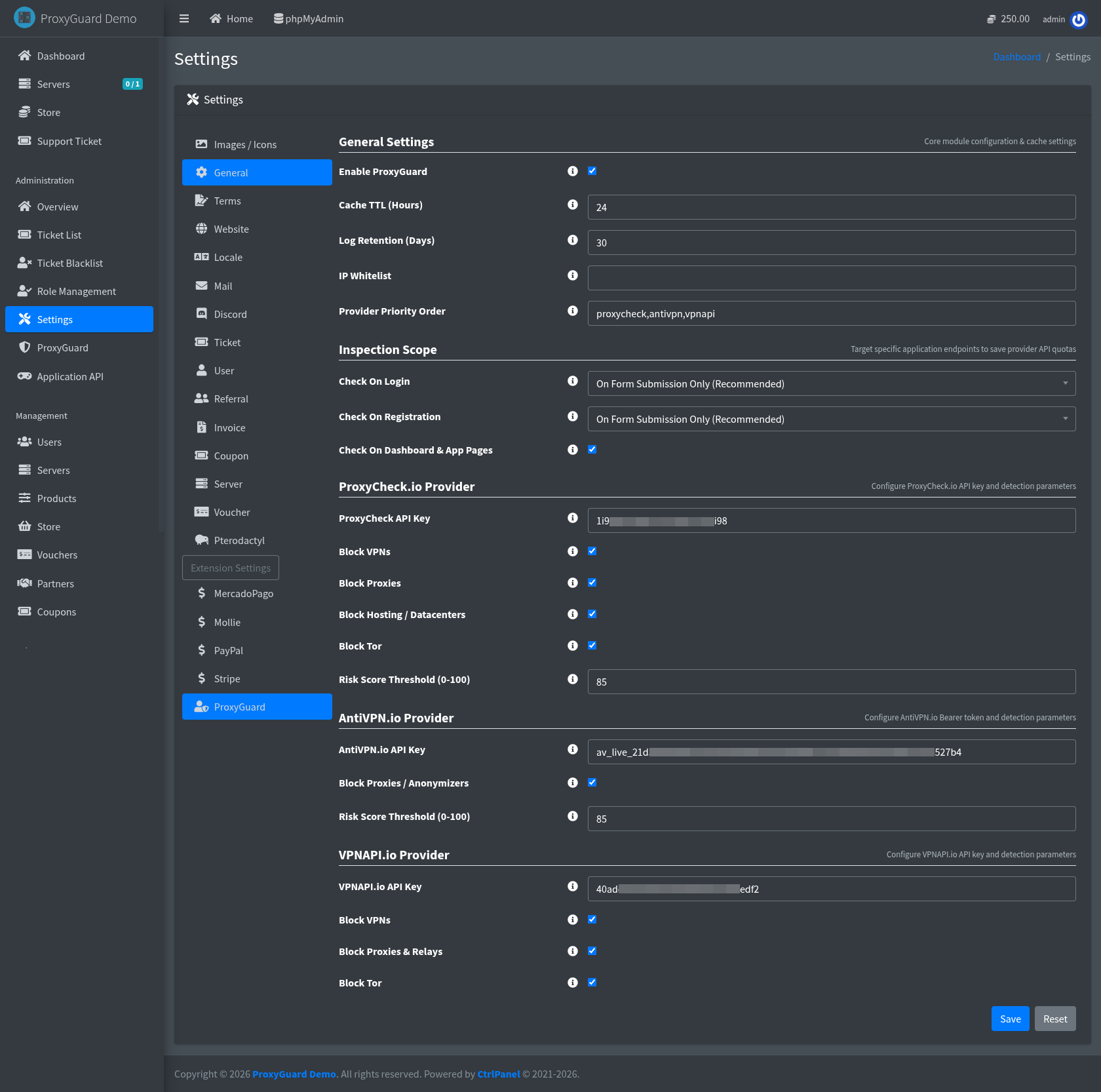Focus ProxyCheck Risk Score Threshold field
The width and height of the screenshot is (1101, 1092).
pyautogui.click(x=832, y=682)
